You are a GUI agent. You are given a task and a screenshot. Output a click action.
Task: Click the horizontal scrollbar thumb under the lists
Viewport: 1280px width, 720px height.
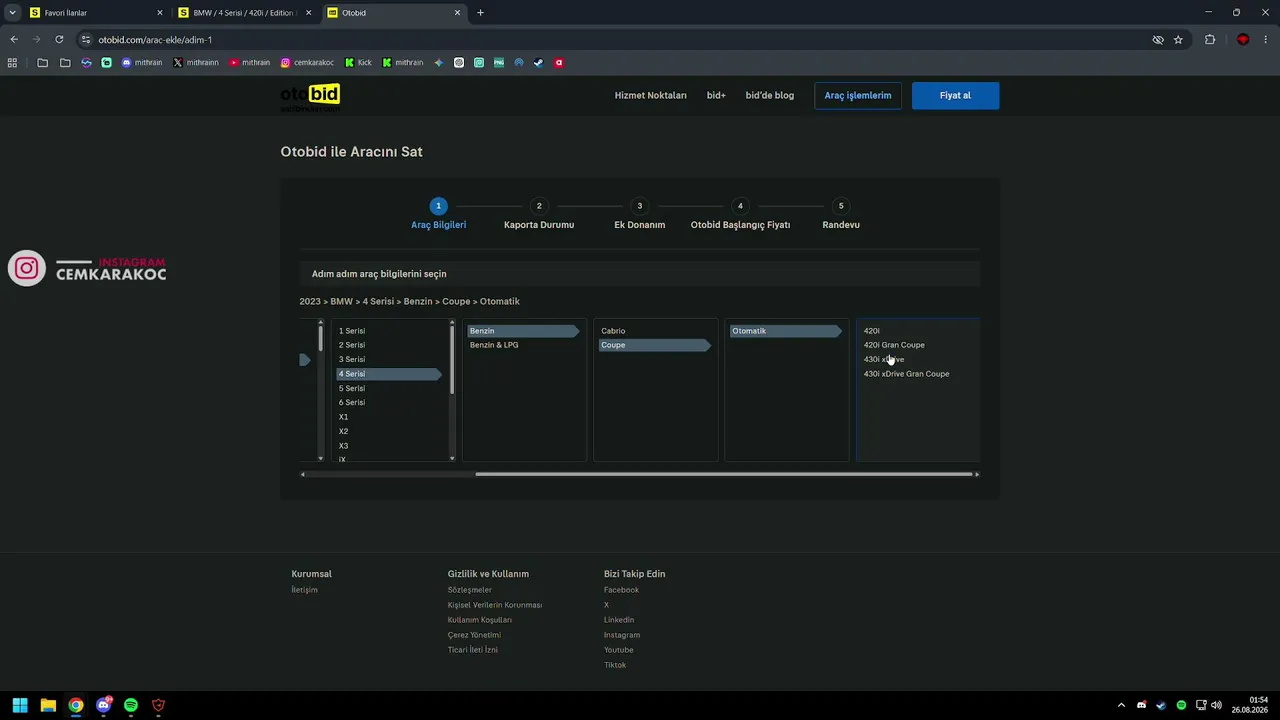(x=724, y=474)
